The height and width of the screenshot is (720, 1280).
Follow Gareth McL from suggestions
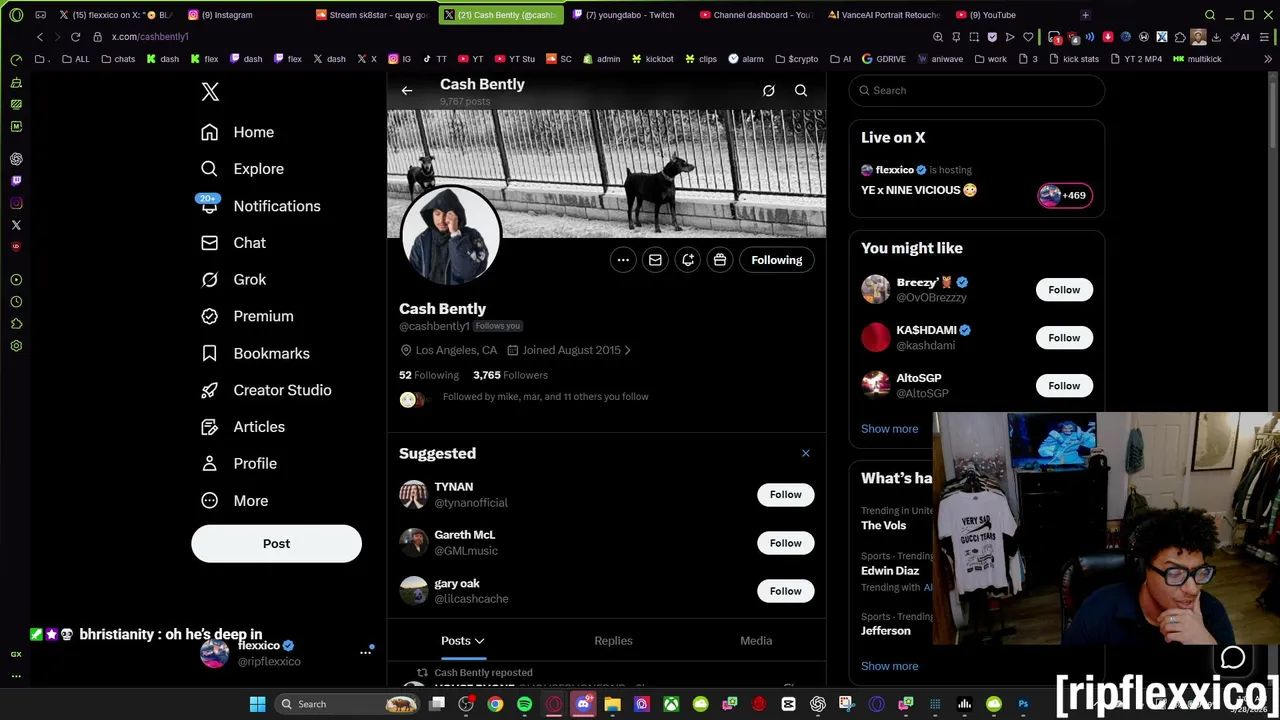click(786, 543)
